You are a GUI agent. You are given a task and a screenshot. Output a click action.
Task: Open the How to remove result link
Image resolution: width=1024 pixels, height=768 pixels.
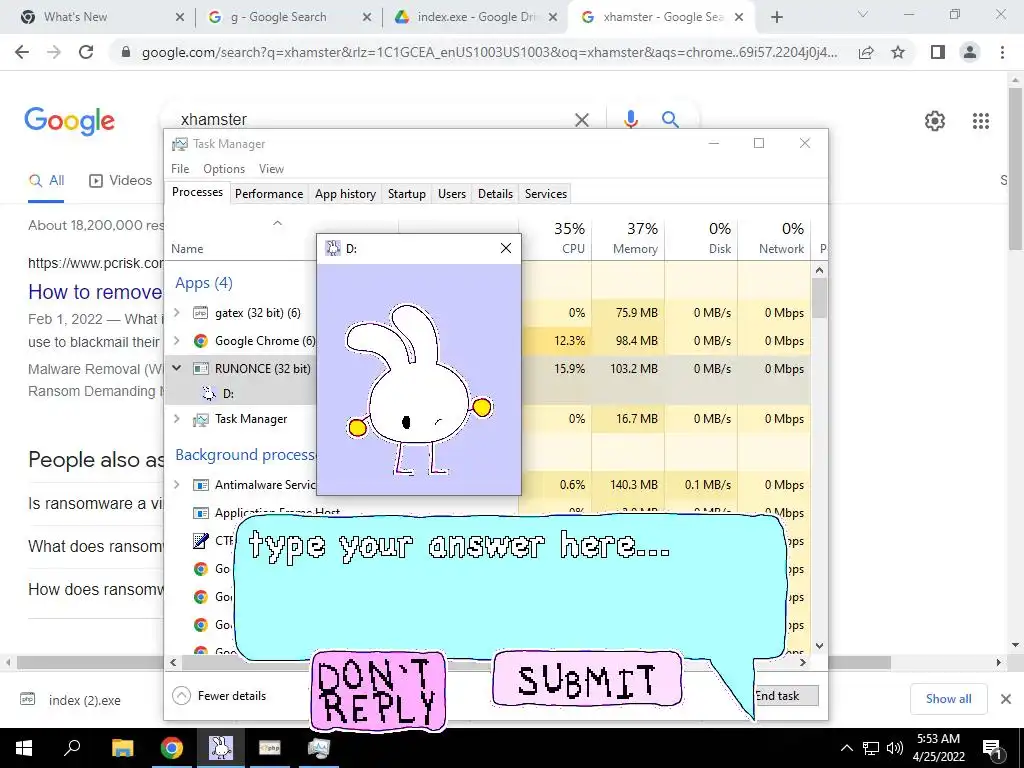95,292
